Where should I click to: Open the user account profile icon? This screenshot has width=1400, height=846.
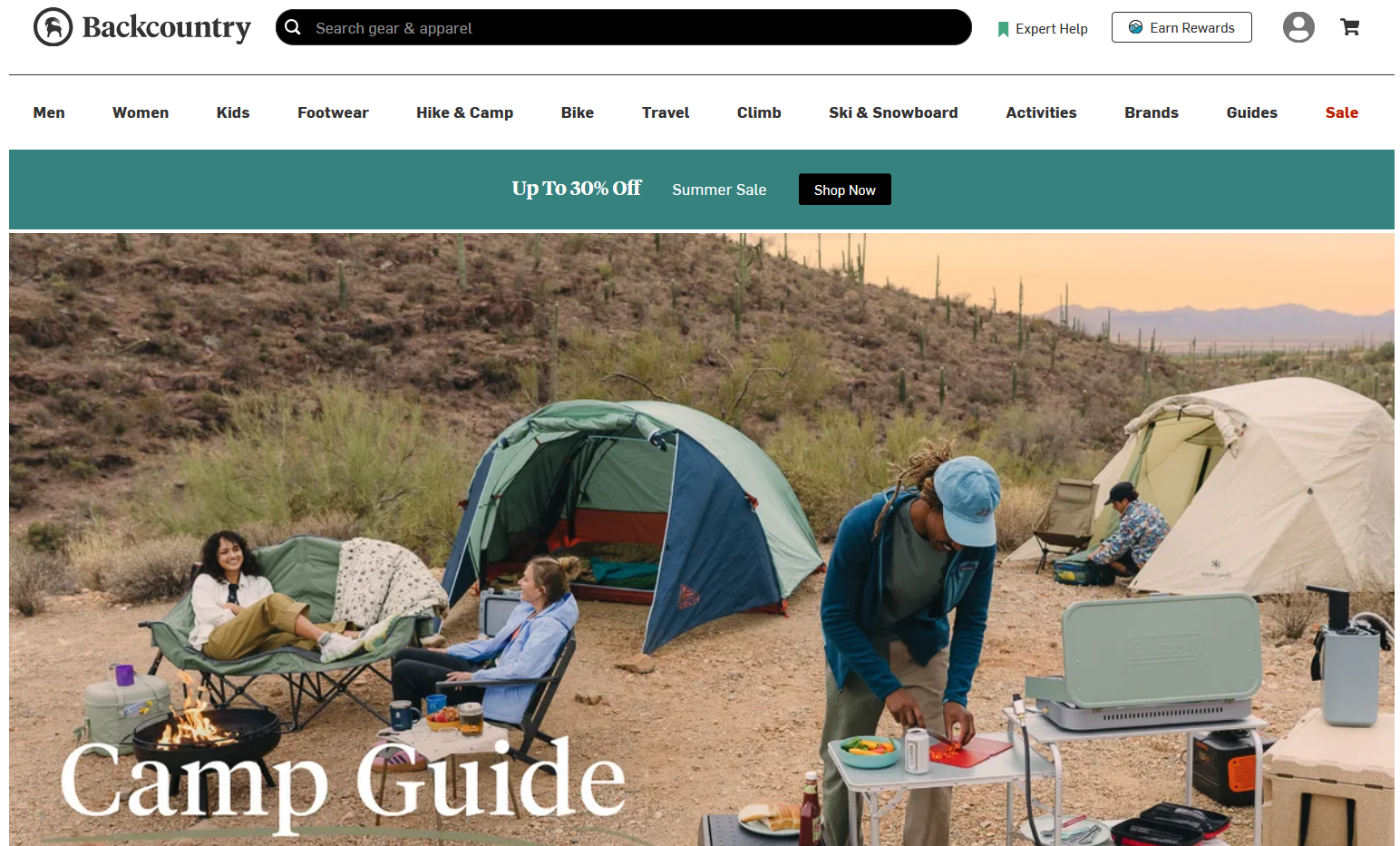[x=1298, y=27]
